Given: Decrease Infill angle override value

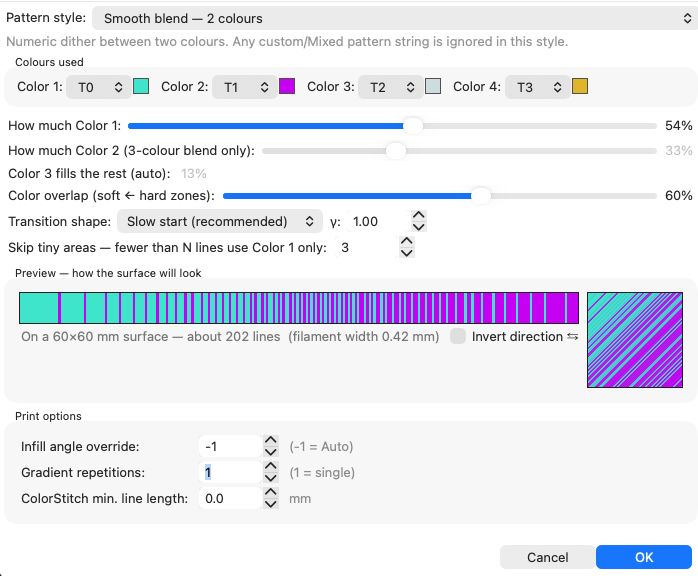Looking at the screenshot, I should tap(271, 452).
